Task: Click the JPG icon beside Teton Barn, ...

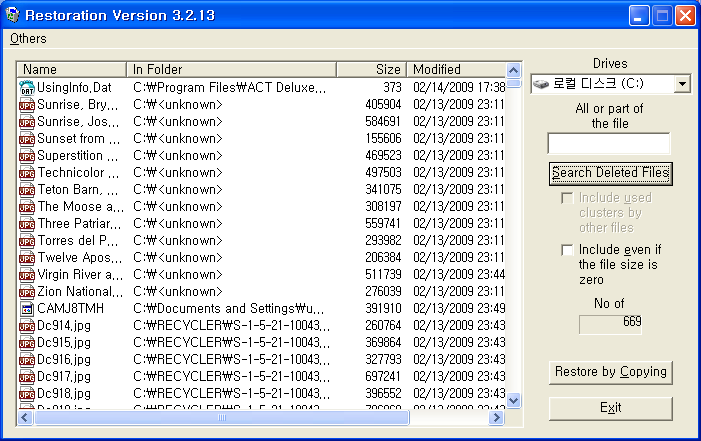Action: click(x=27, y=190)
